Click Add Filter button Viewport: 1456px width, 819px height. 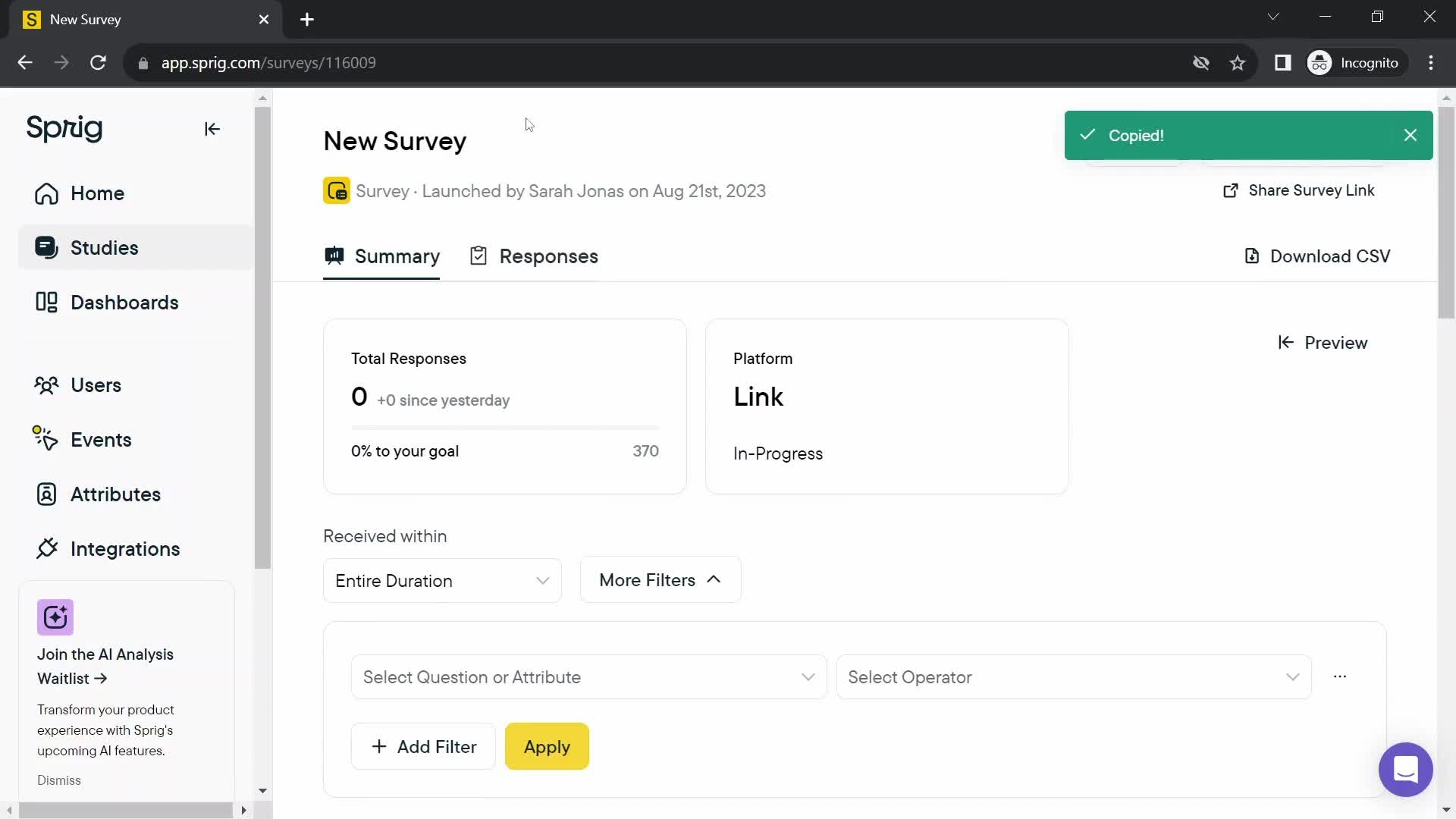[423, 747]
